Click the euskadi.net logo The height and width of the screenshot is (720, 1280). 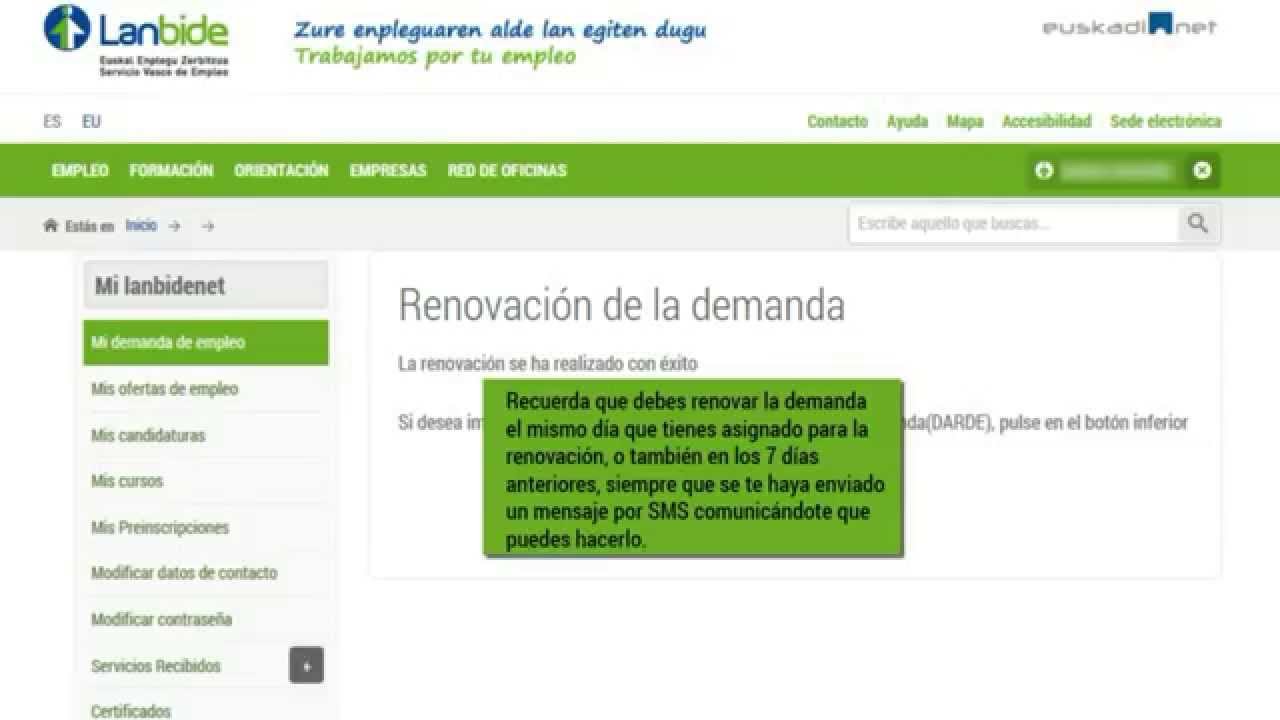pos(1129,26)
